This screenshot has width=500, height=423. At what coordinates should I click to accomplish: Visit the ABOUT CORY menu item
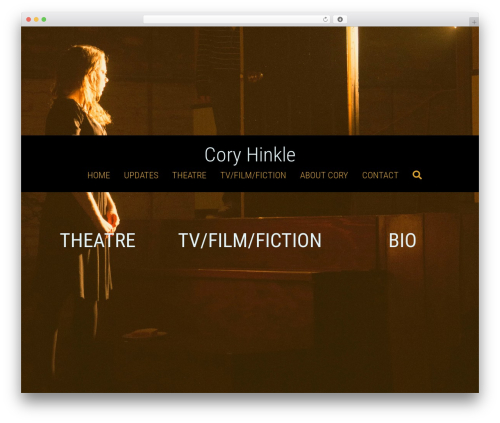(324, 175)
